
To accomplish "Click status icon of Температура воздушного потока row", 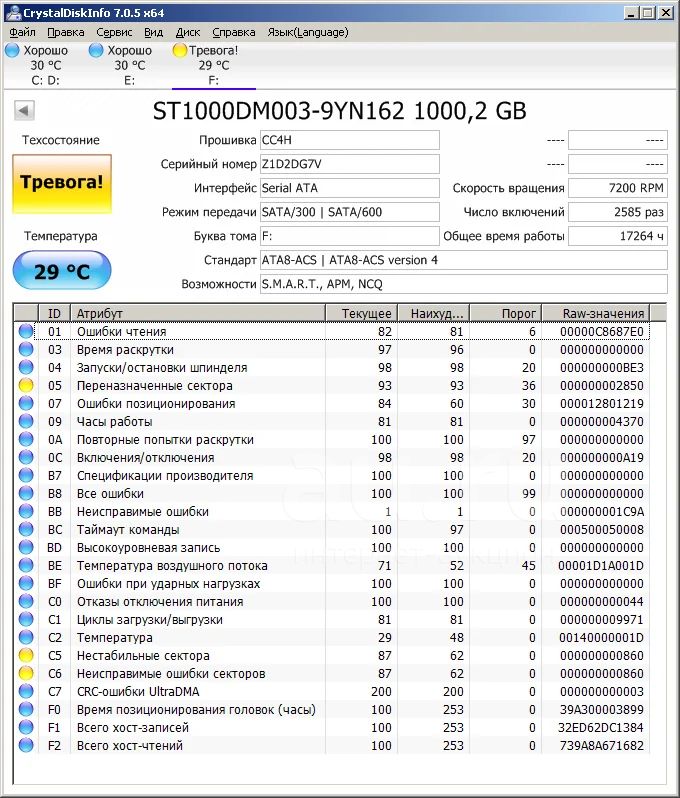I will click(x=26, y=565).
